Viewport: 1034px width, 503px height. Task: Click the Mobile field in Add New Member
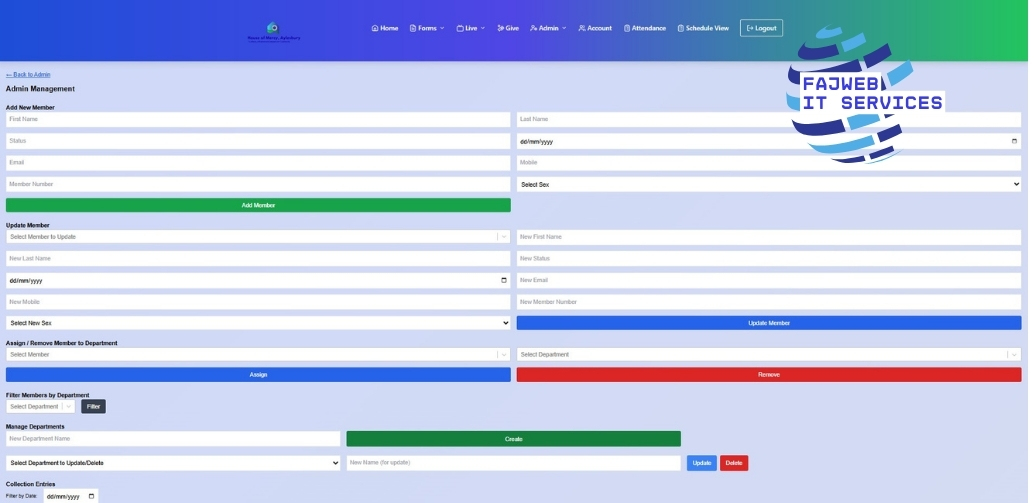pos(769,163)
